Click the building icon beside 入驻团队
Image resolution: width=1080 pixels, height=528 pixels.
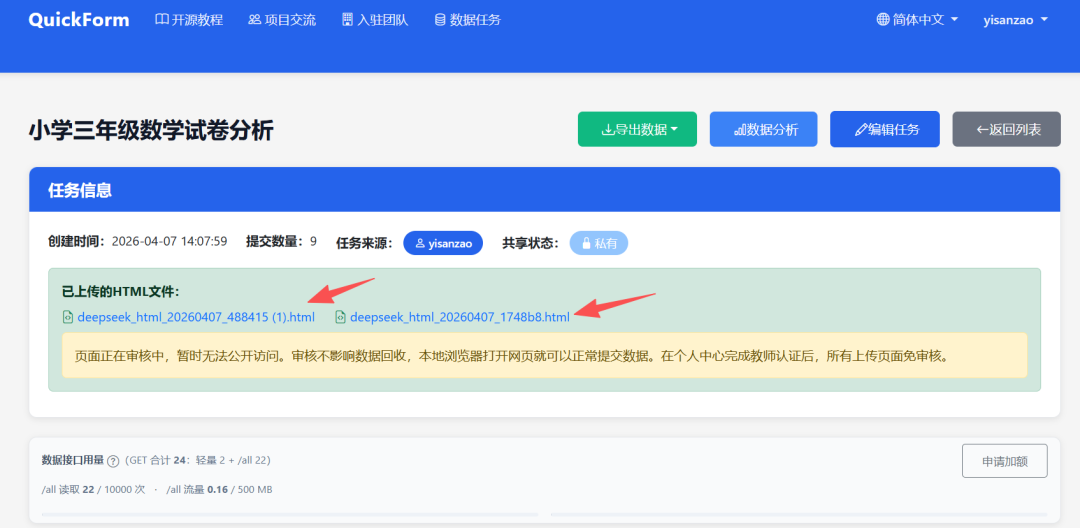[347, 20]
